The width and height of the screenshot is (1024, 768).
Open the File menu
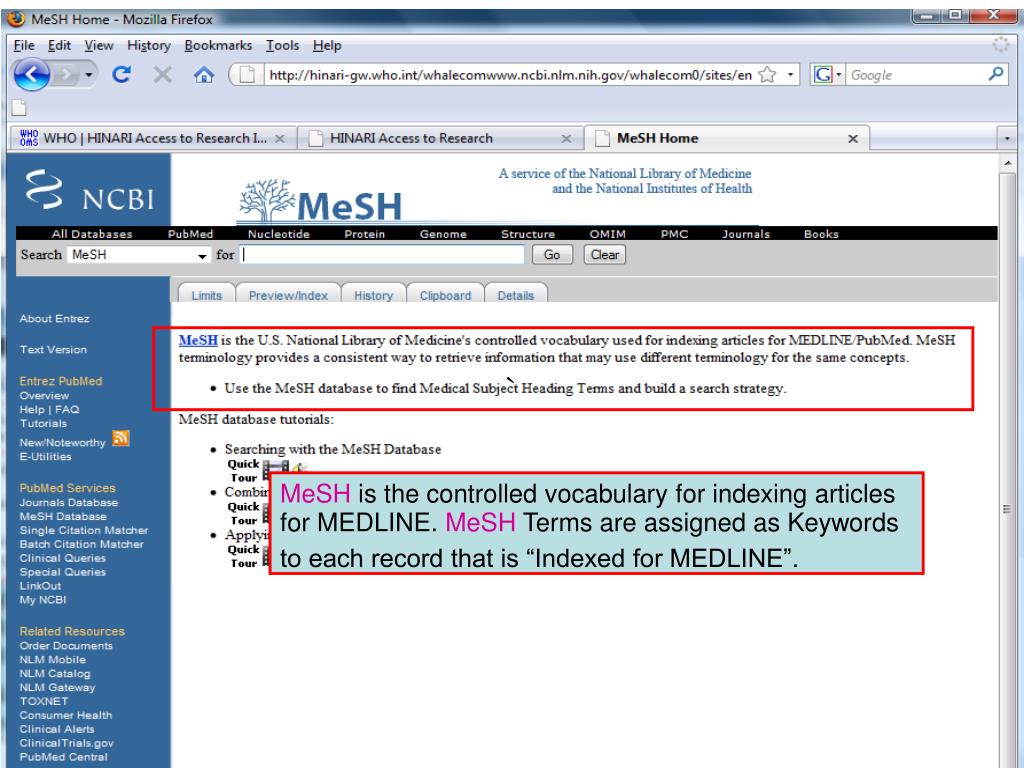(x=24, y=45)
